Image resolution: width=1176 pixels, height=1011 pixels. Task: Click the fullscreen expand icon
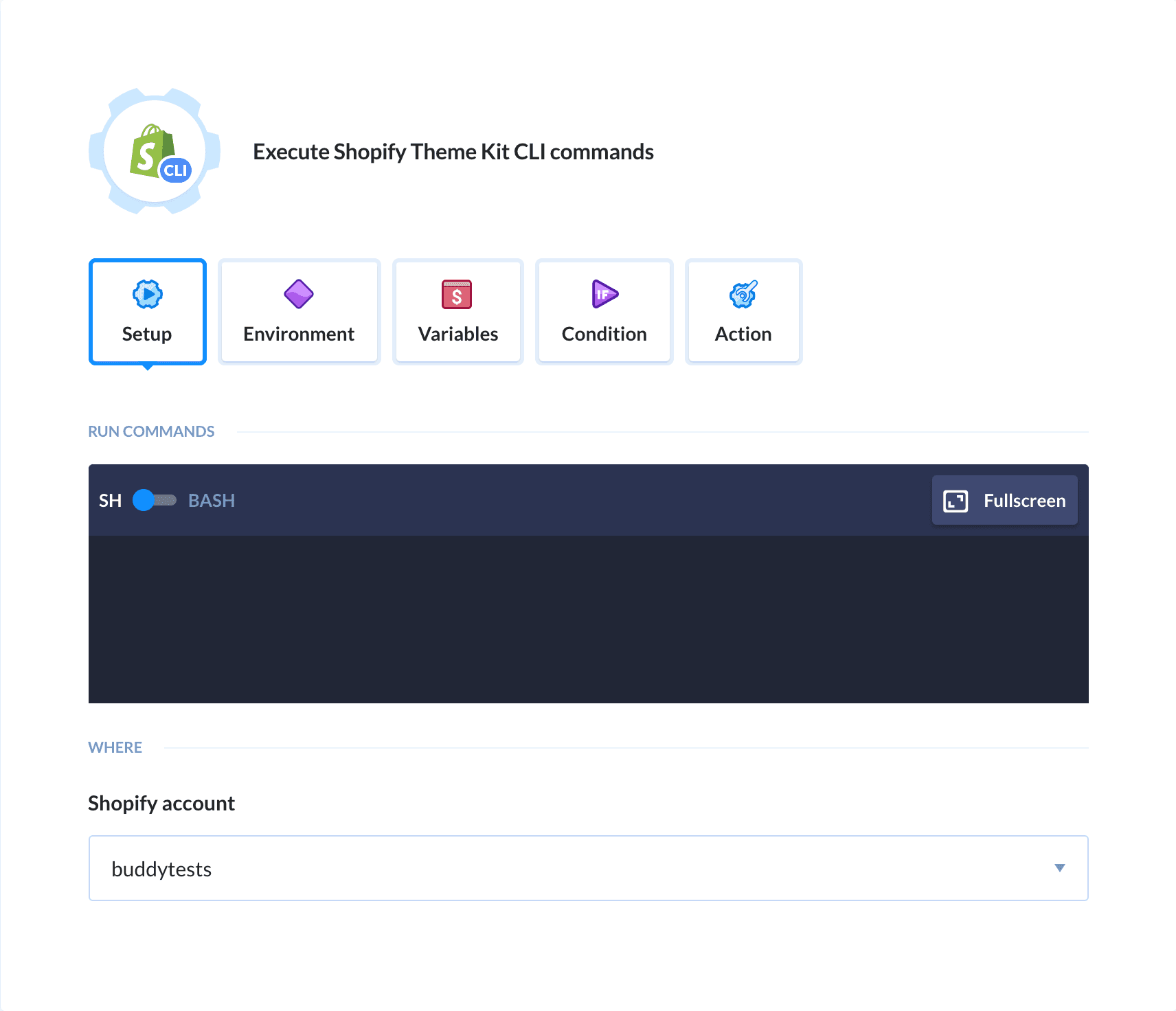click(x=955, y=500)
